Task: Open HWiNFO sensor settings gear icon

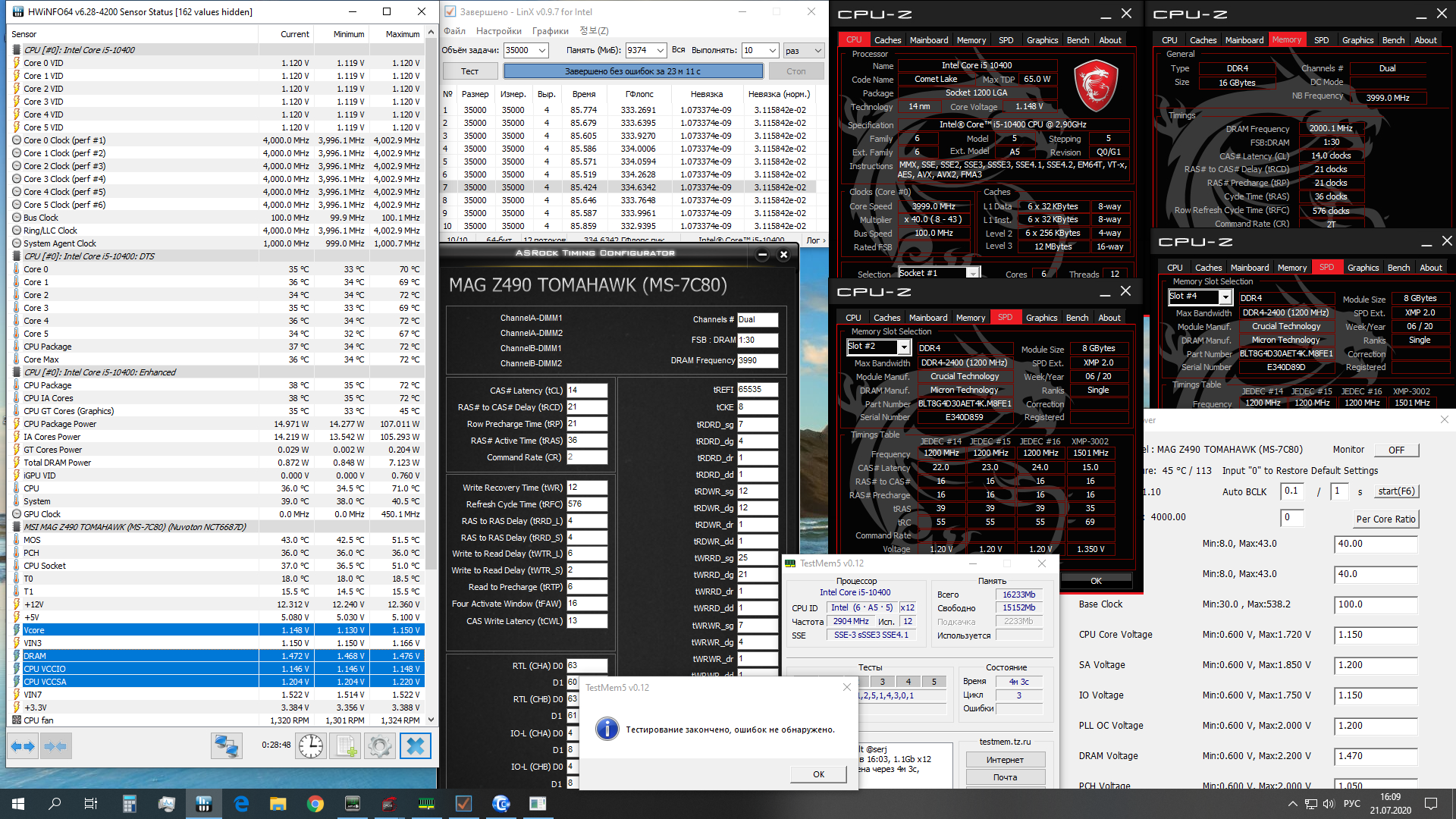Action: 379,746
